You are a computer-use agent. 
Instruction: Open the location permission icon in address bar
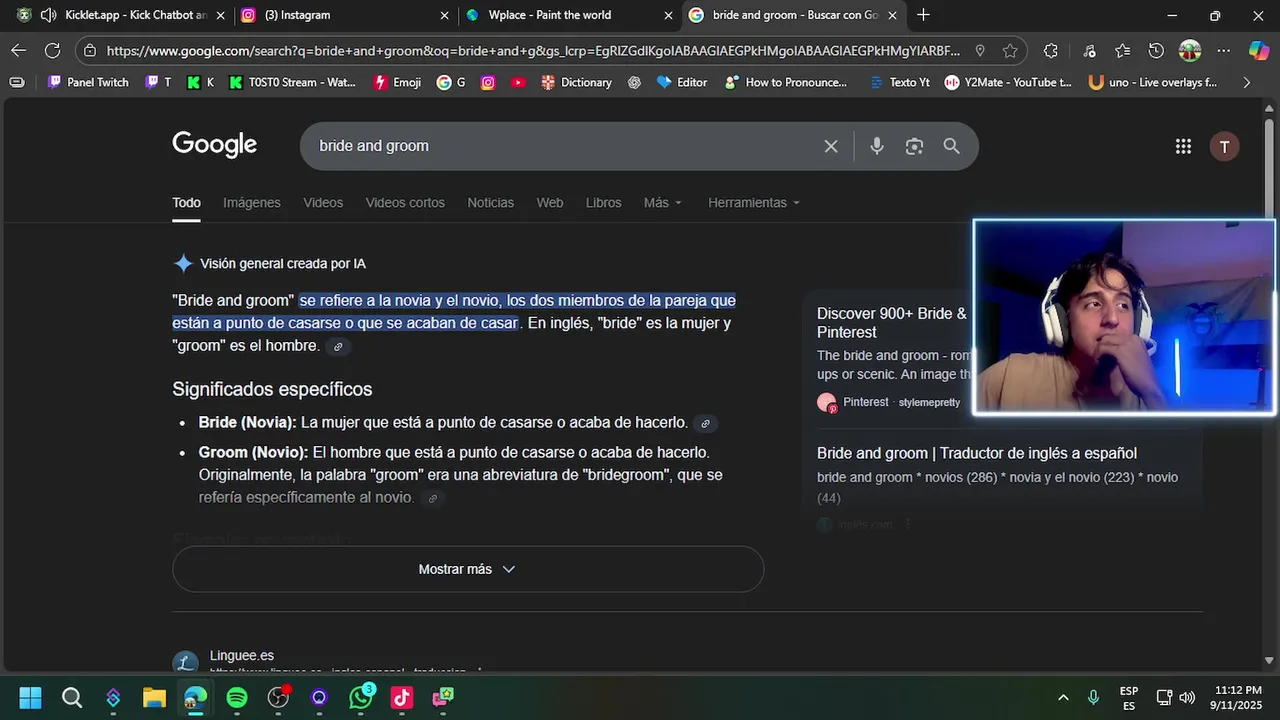coord(980,50)
